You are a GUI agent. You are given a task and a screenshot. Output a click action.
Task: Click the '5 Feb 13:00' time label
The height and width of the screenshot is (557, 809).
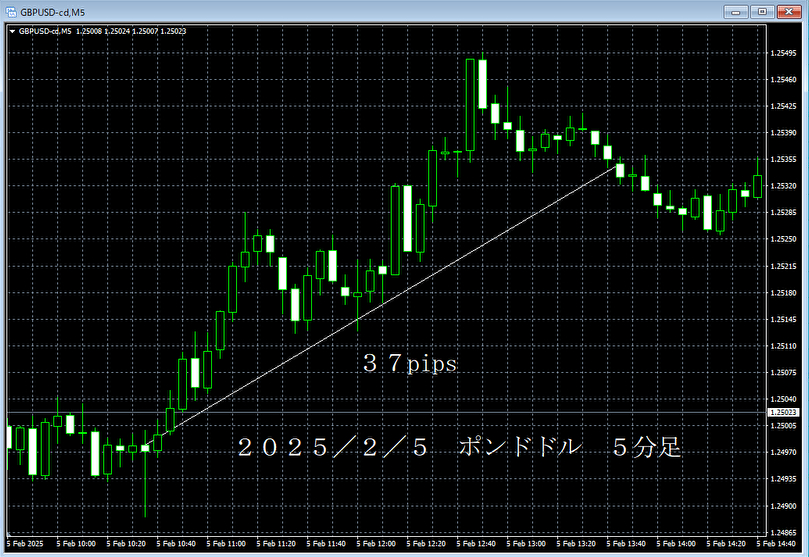click(526, 544)
